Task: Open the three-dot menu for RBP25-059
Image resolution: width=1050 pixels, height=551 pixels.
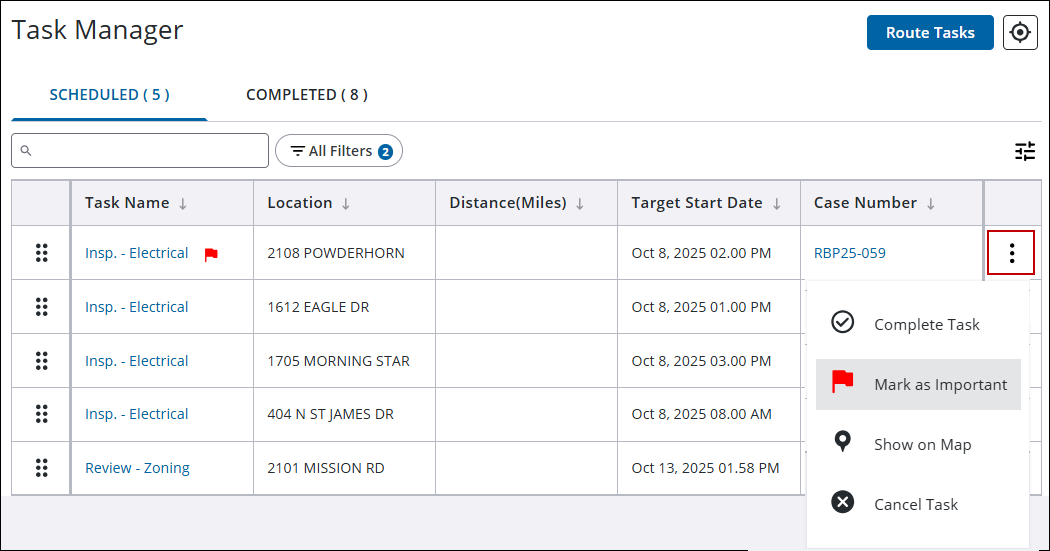Action: (x=1012, y=253)
